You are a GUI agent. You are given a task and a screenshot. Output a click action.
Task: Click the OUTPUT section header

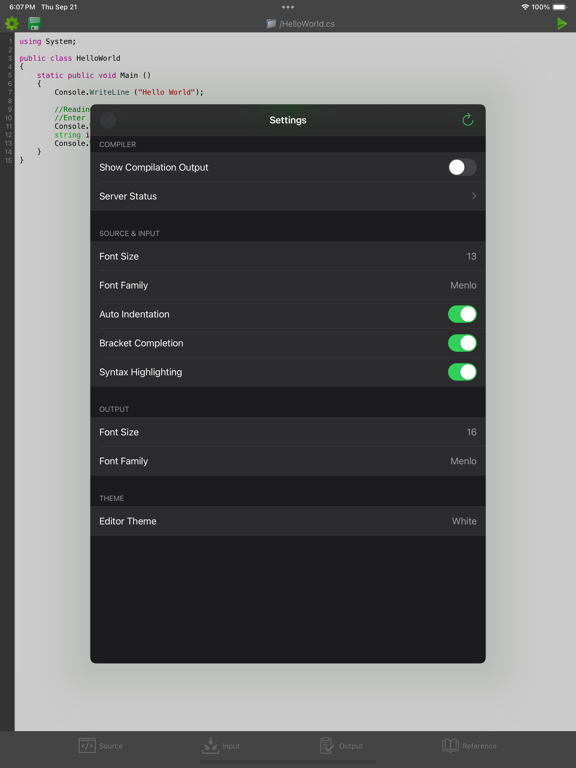point(114,409)
